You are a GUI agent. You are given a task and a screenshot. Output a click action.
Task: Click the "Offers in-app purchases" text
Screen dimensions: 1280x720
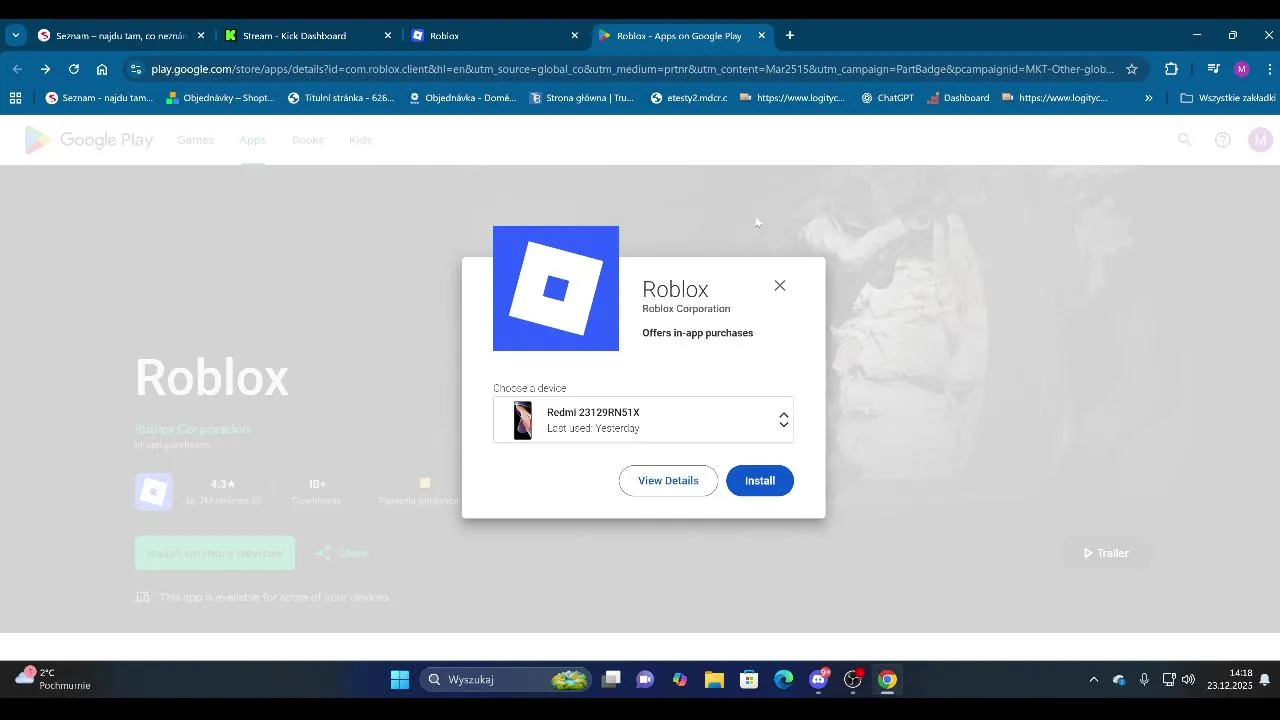pos(698,333)
